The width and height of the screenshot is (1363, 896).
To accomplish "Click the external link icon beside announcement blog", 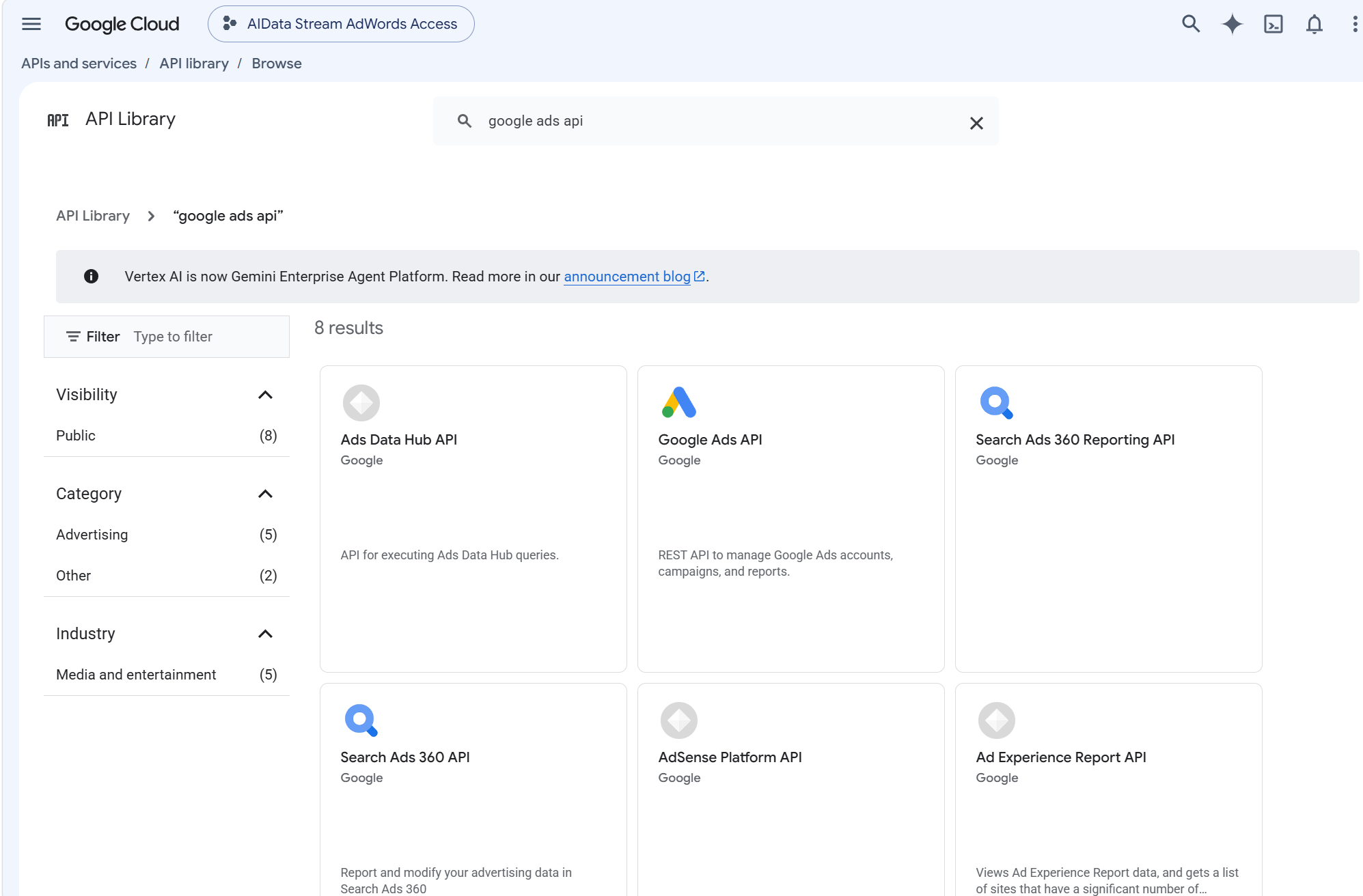I will click(x=699, y=276).
